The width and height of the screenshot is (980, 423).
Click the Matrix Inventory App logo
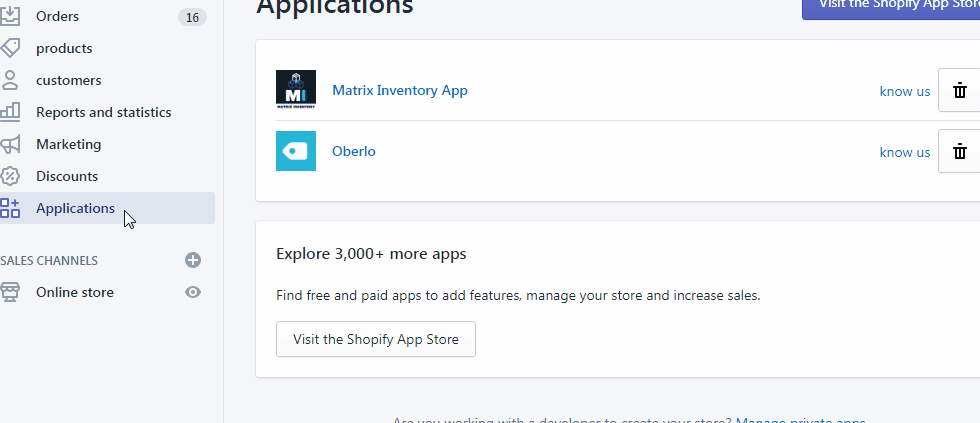(x=296, y=89)
